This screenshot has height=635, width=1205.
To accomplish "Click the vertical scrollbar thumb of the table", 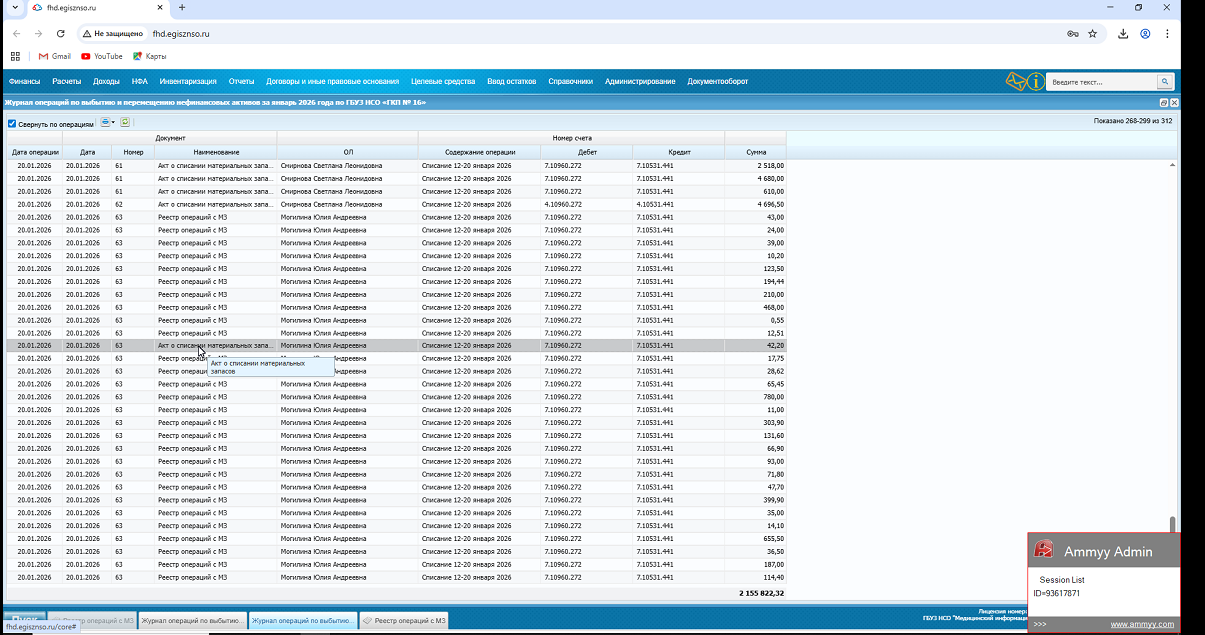I will coord(1173,525).
